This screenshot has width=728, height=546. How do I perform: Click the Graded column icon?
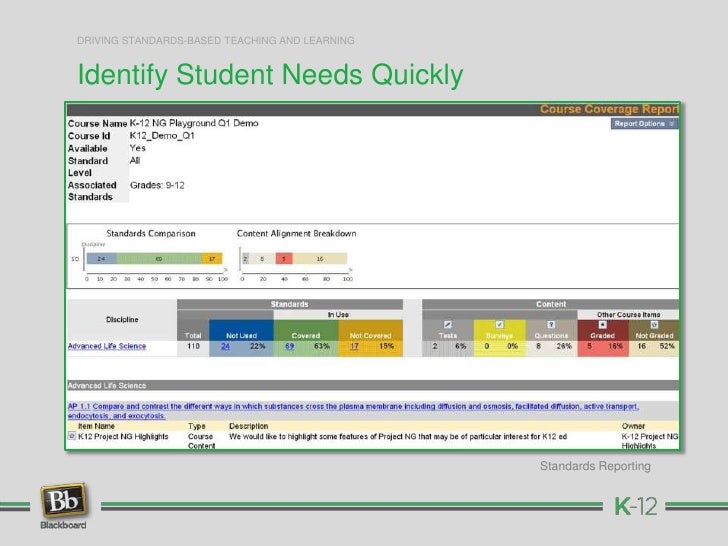(x=603, y=325)
